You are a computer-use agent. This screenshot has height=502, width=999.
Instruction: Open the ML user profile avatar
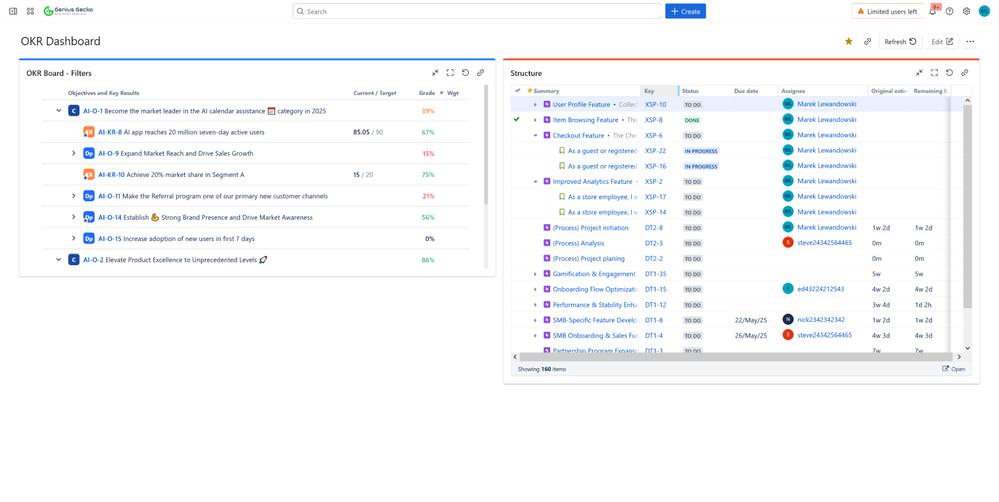[x=984, y=11]
